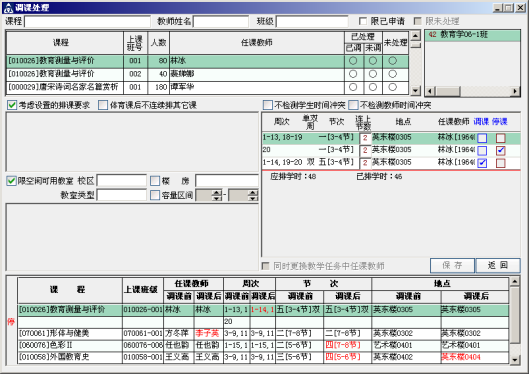Viewport: 530px width, 375px height.
Task: Click the 返回 button
Action: 498,265
